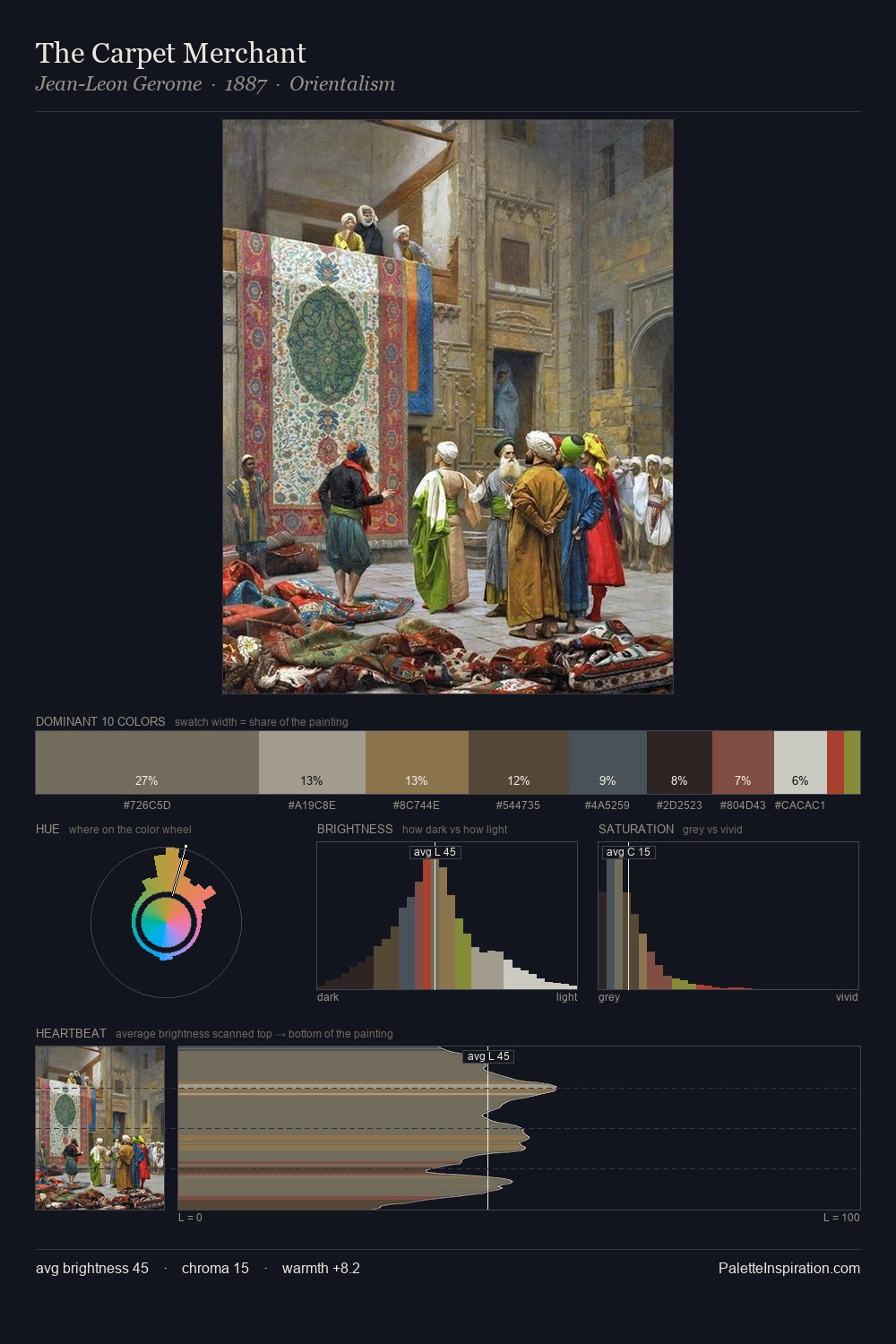The width and height of the screenshot is (896, 1344).
Task: Click the 'chroma 15' footer stat
Action: [215, 1268]
